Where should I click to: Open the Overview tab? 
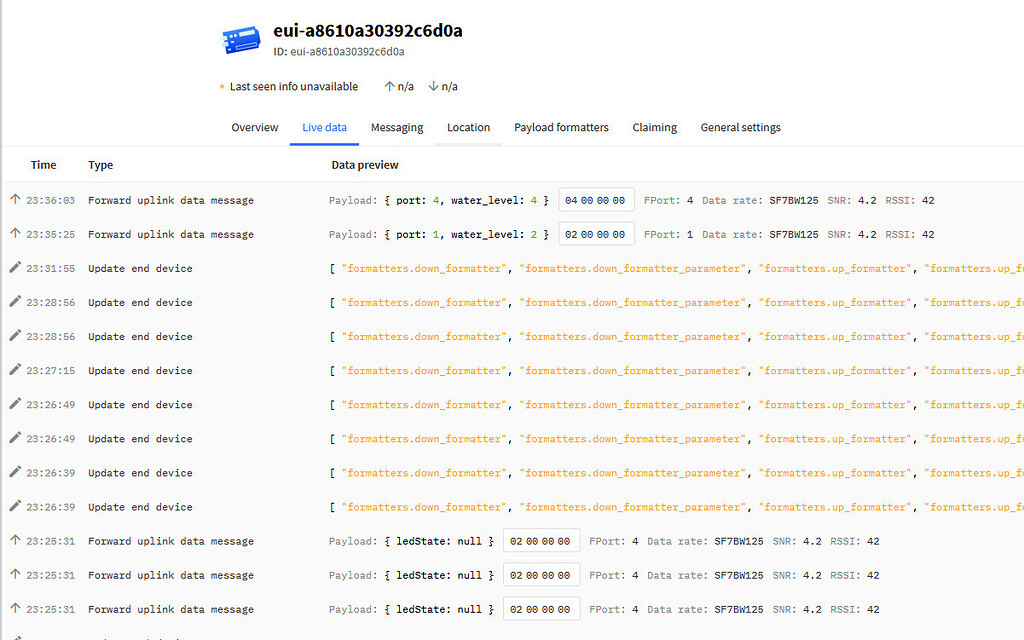tap(255, 128)
